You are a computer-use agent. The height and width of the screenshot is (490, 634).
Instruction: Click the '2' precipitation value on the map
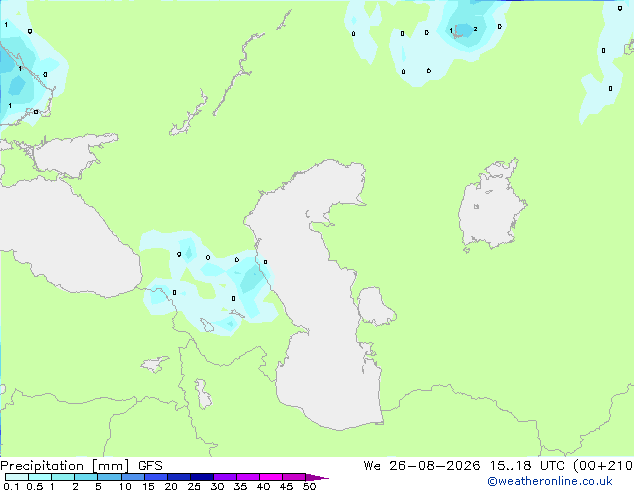(476, 29)
